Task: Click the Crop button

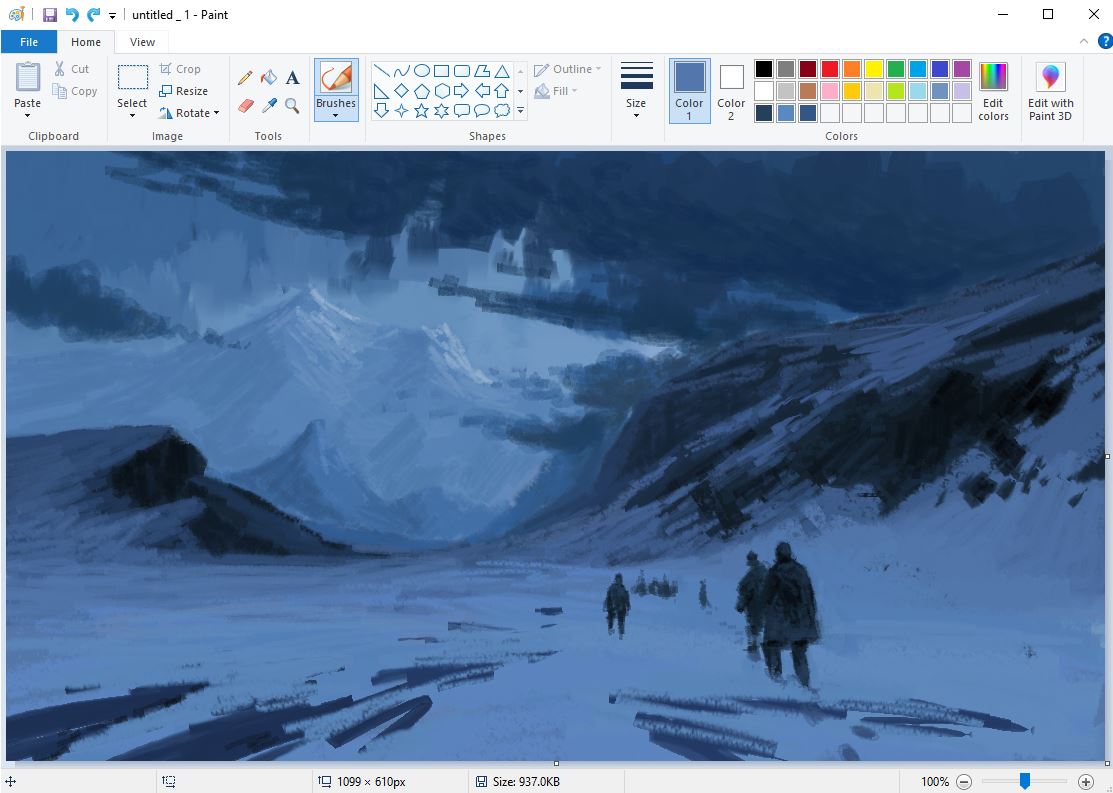Action: click(x=180, y=69)
